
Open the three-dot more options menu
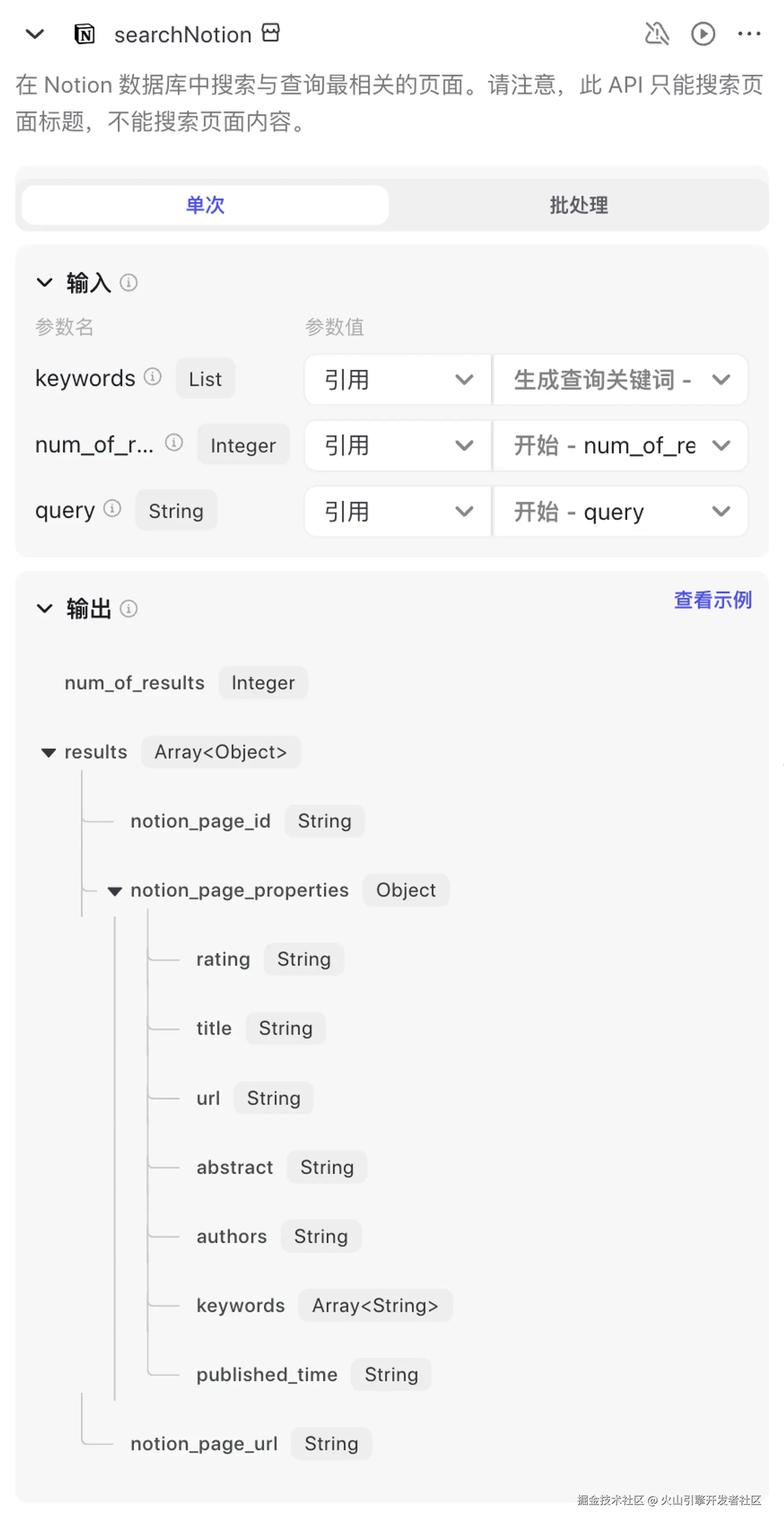(x=749, y=34)
